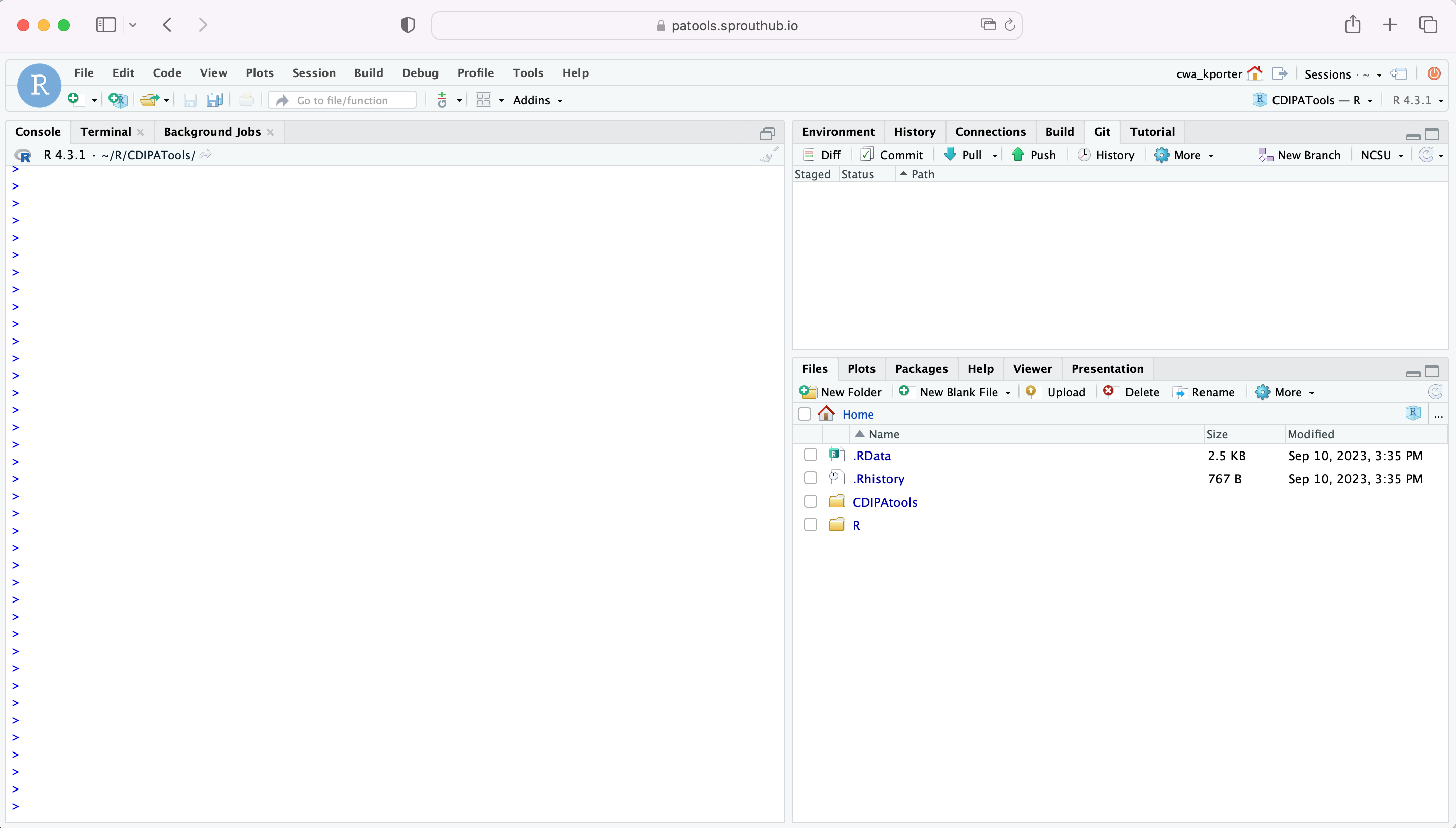Click the quit session power icon
The height and width of the screenshot is (828, 1456).
1434,73
